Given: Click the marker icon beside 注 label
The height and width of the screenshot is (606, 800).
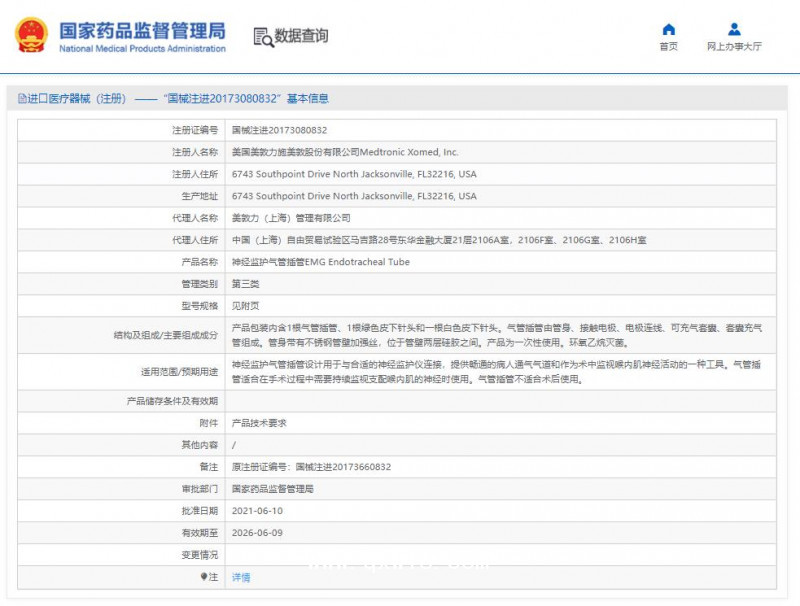Looking at the screenshot, I should pos(205,577).
